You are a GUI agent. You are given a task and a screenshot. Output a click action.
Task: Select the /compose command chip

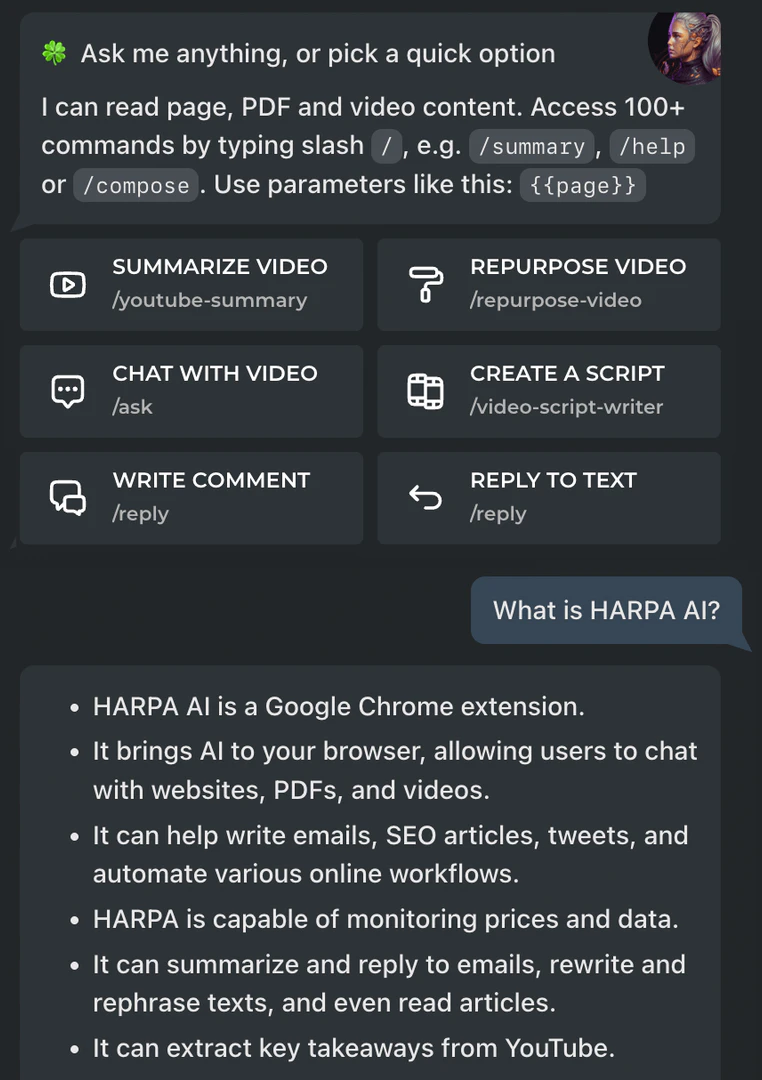pyautogui.click(x=136, y=185)
